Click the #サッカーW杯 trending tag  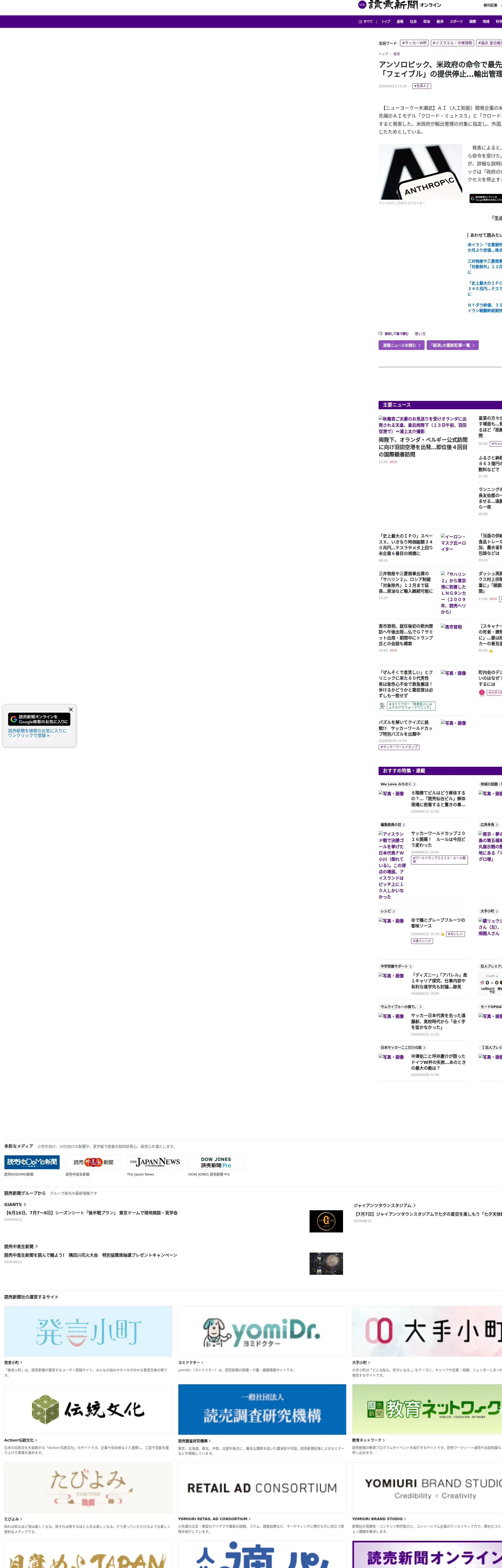click(x=414, y=43)
